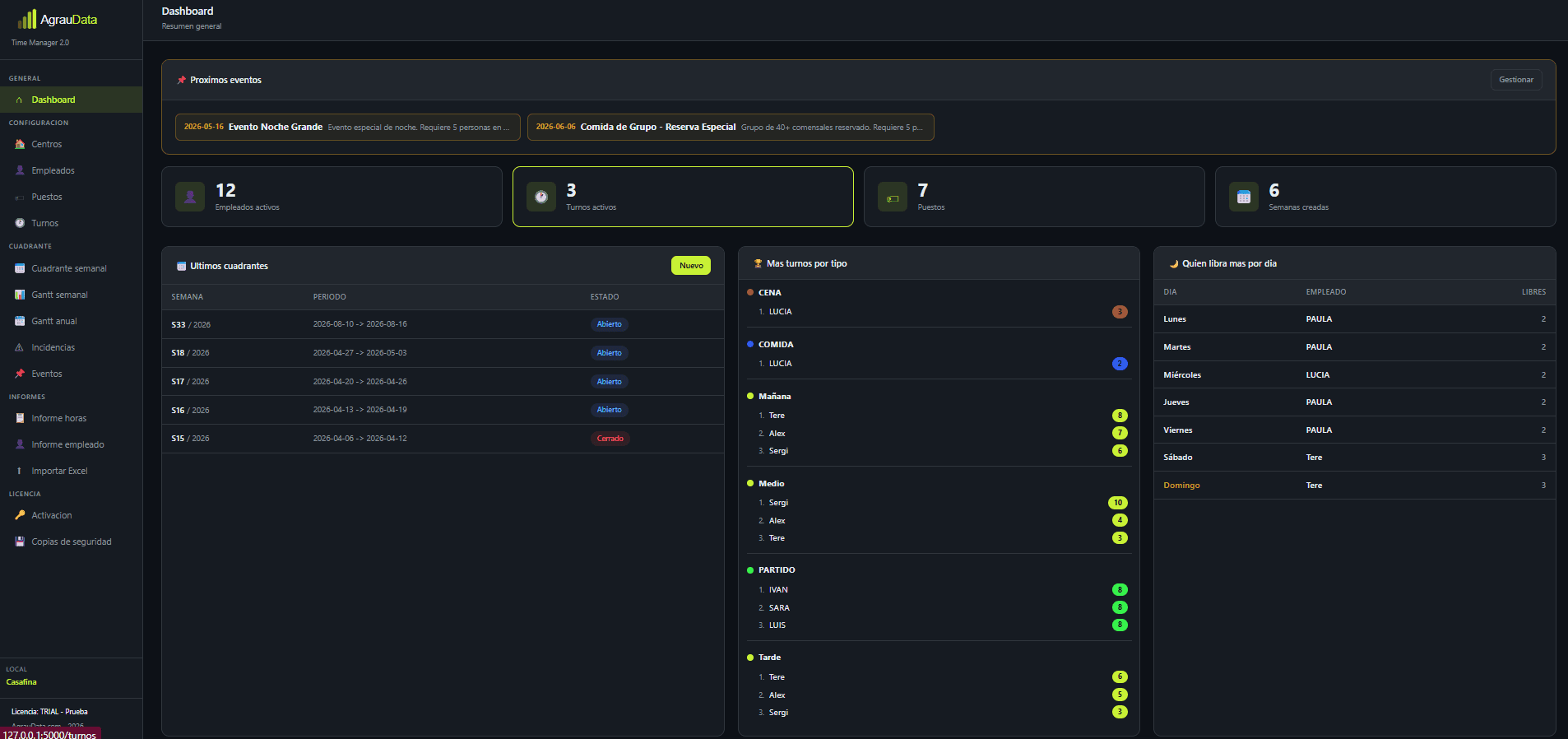
Task: Click IVAN under PARTIDO
Action: (x=778, y=590)
